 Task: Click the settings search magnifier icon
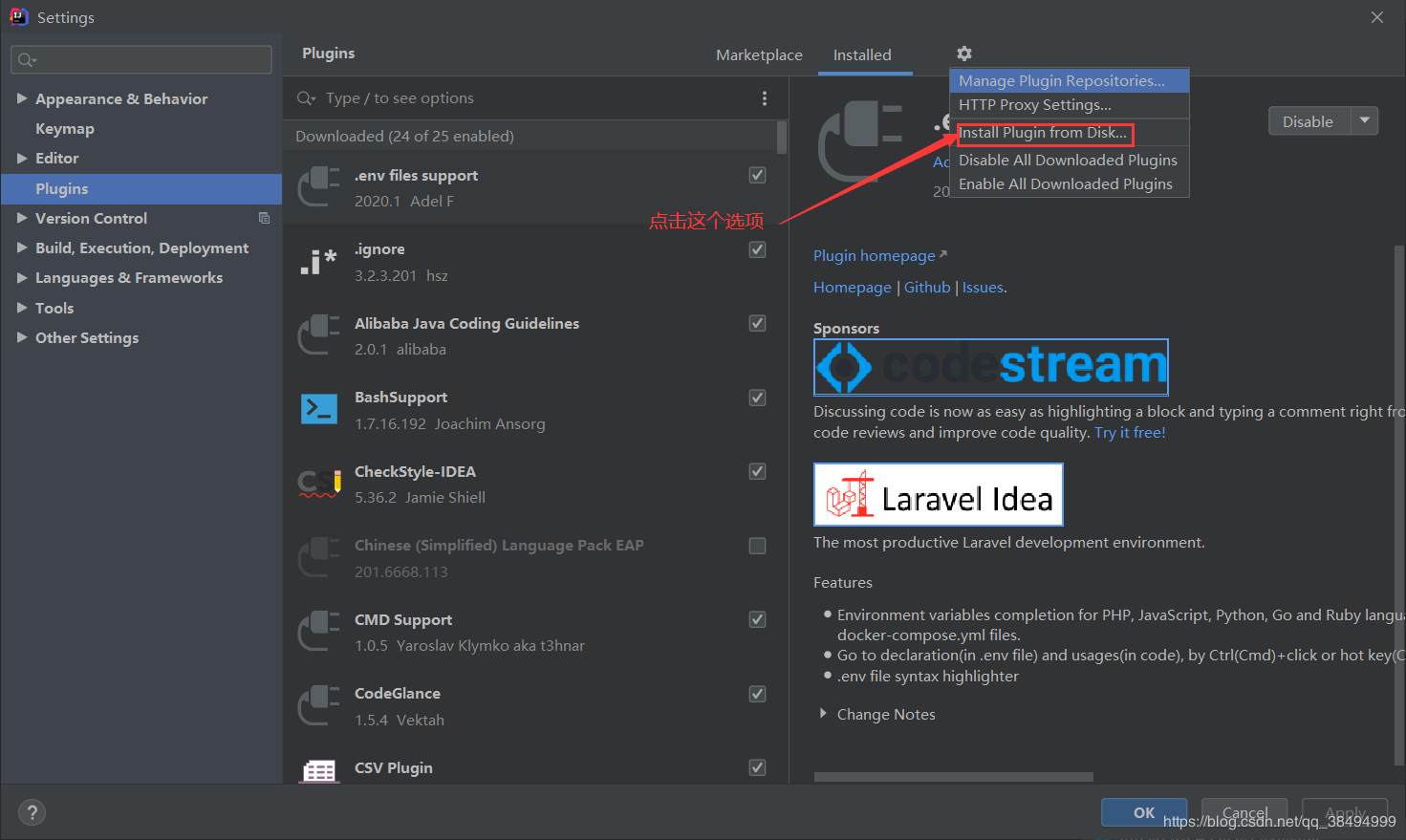point(27,60)
